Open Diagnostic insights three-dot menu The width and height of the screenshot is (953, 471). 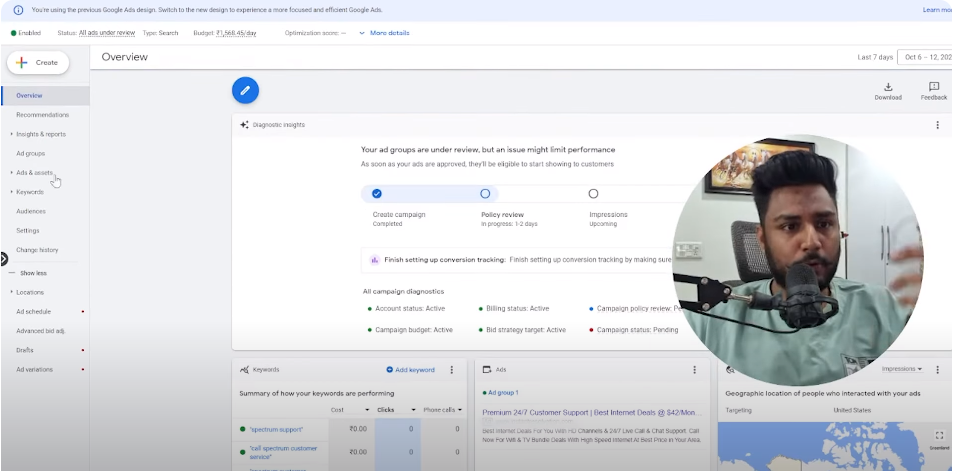(x=937, y=125)
